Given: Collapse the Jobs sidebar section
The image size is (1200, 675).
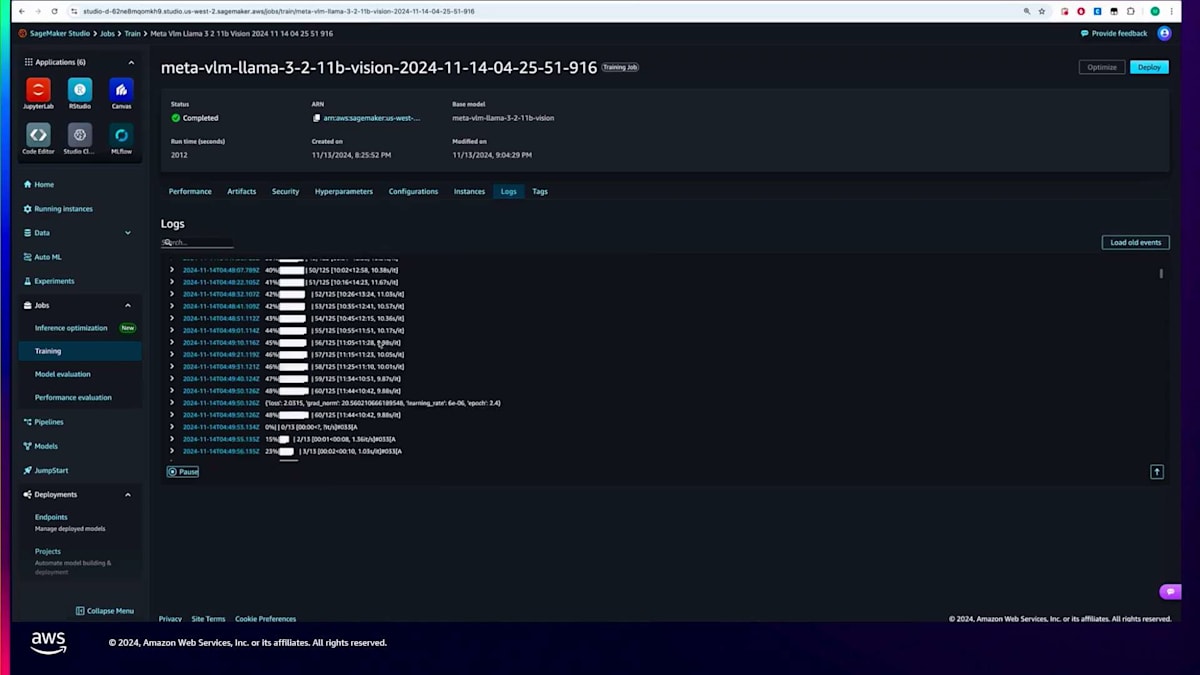Looking at the screenshot, I should (128, 305).
